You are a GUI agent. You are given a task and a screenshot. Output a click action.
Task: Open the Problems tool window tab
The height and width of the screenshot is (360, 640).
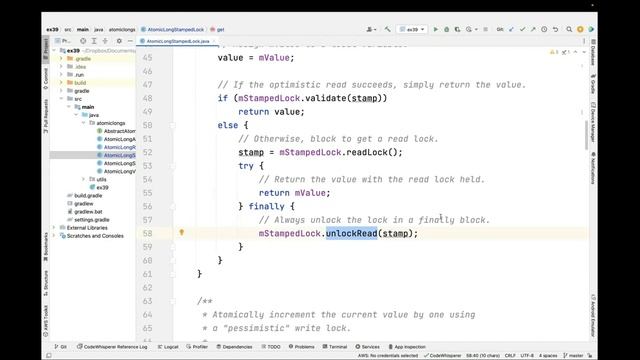pyautogui.click(x=301, y=347)
